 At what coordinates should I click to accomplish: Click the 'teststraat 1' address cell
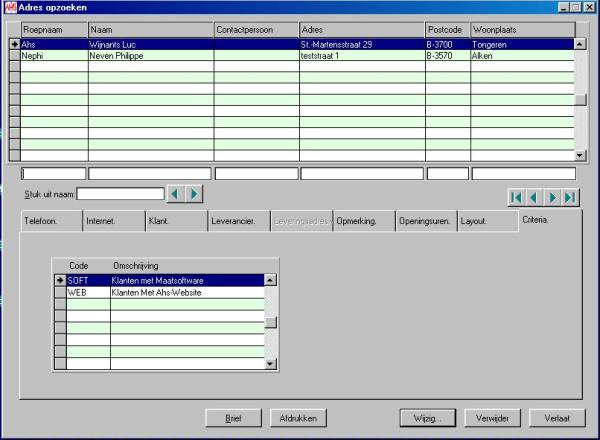(362, 55)
